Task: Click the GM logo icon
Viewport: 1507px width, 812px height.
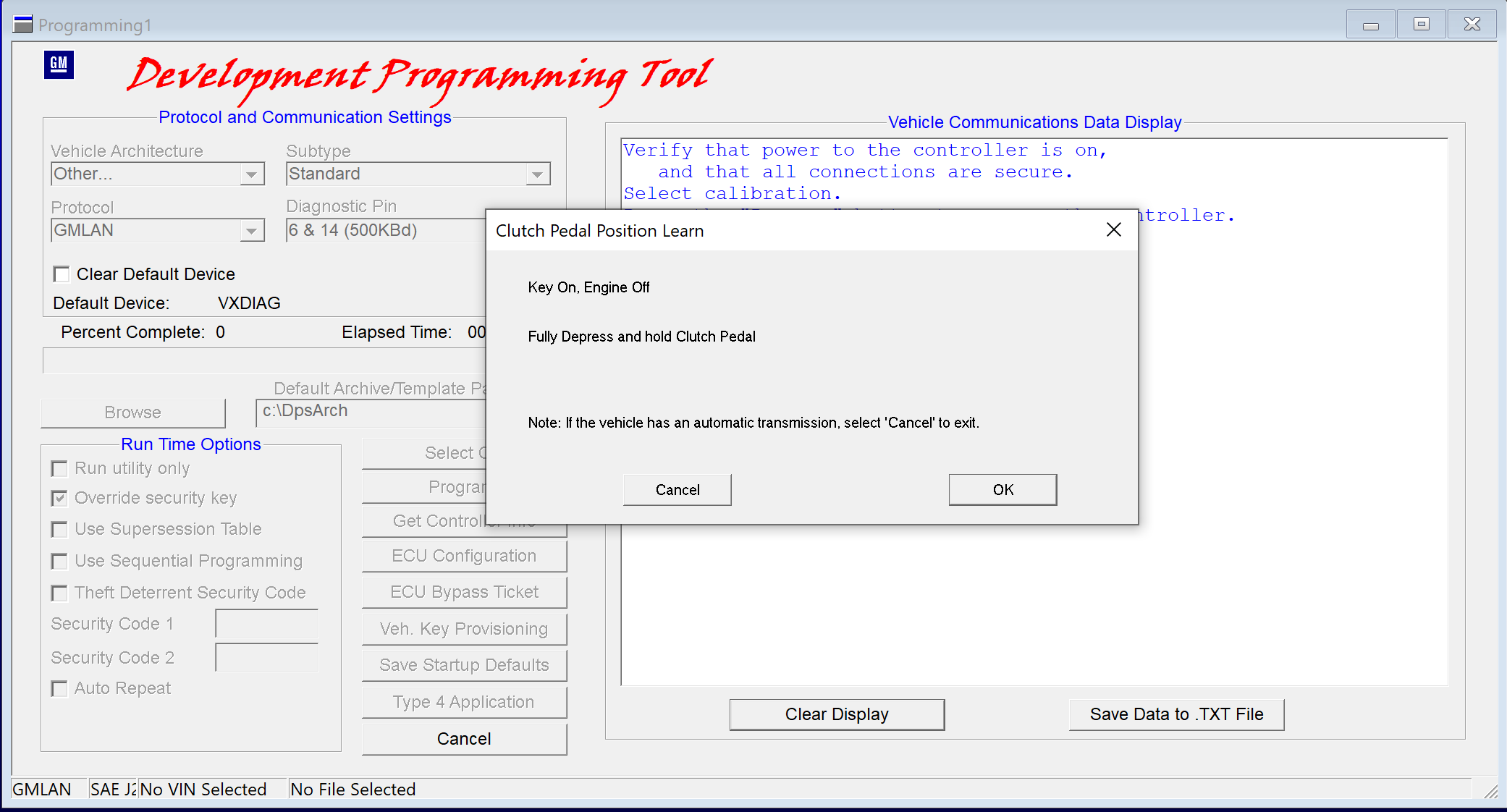Action: click(59, 64)
